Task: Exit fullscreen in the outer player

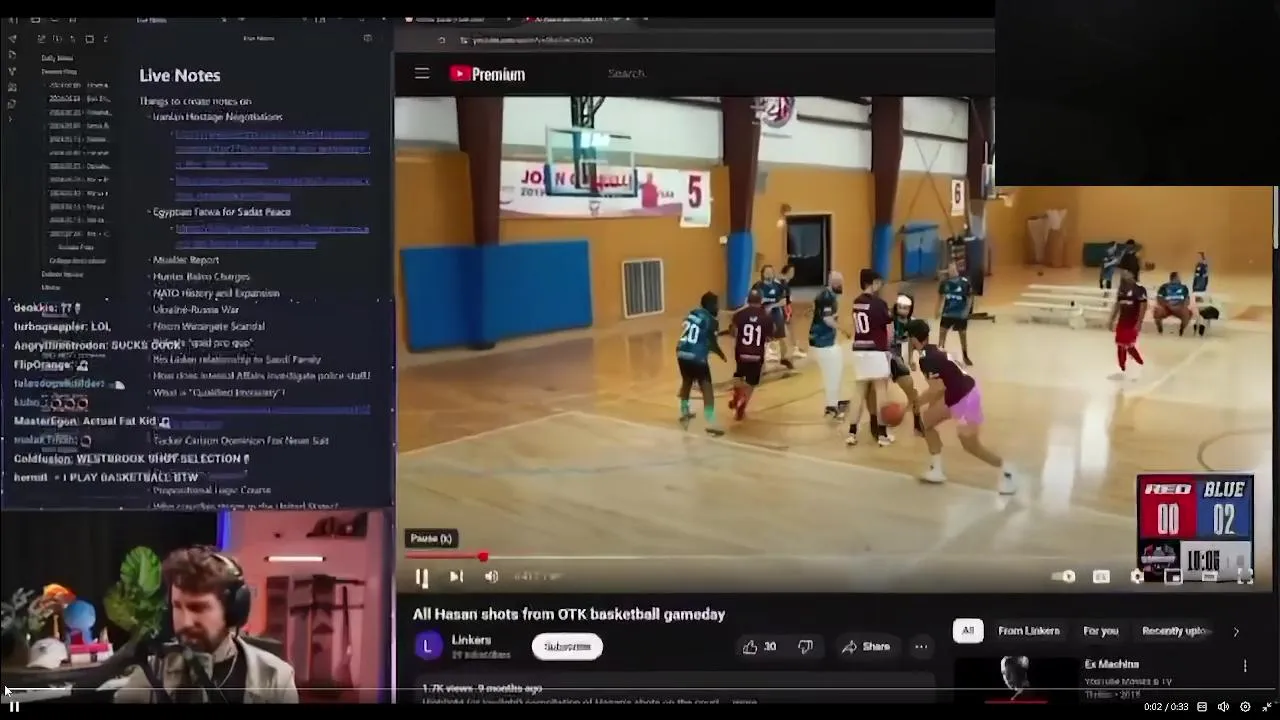Action: tap(1267, 707)
